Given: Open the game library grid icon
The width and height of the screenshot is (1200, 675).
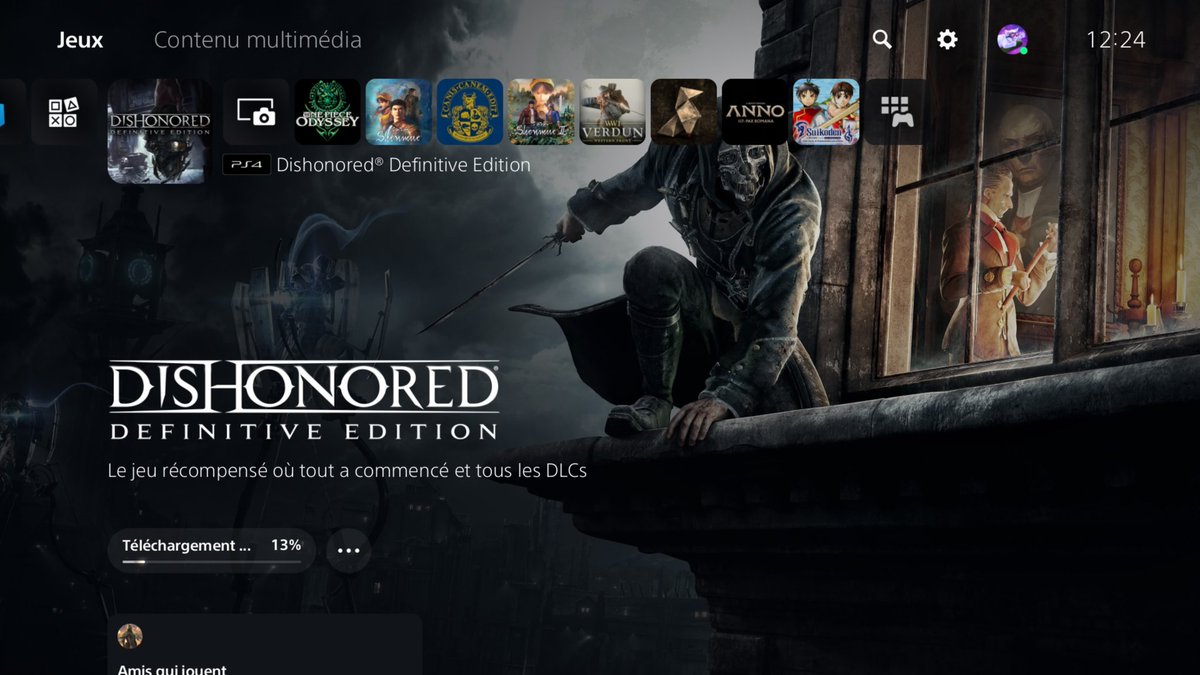Looking at the screenshot, I should (897, 112).
